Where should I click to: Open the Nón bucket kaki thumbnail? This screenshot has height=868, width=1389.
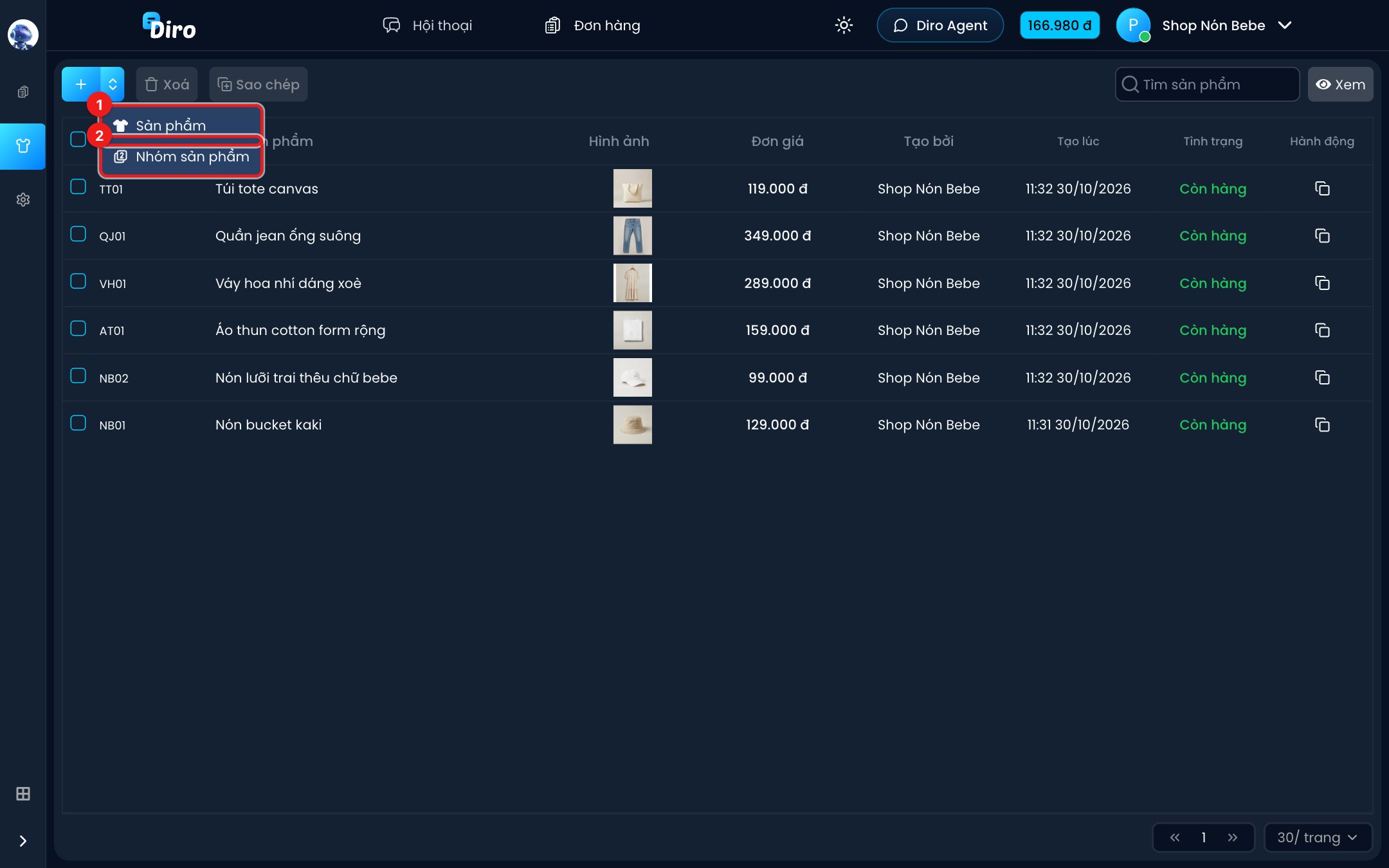click(632, 425)
